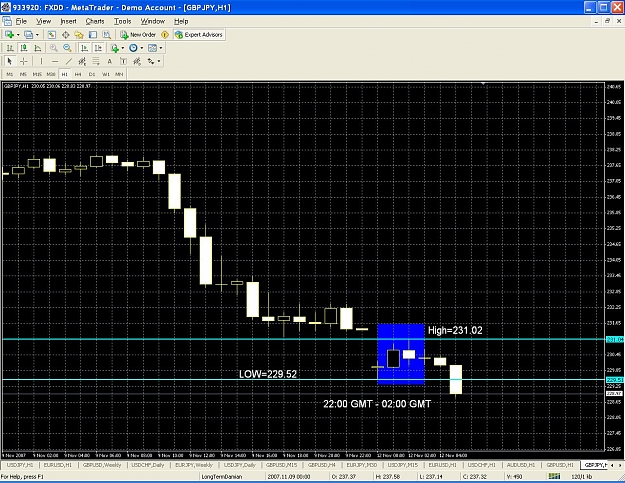Activate the crosshair cursor mode
The width and height of the screenshot is (625, 483).
pyautogui.click(x=24, y=61)
